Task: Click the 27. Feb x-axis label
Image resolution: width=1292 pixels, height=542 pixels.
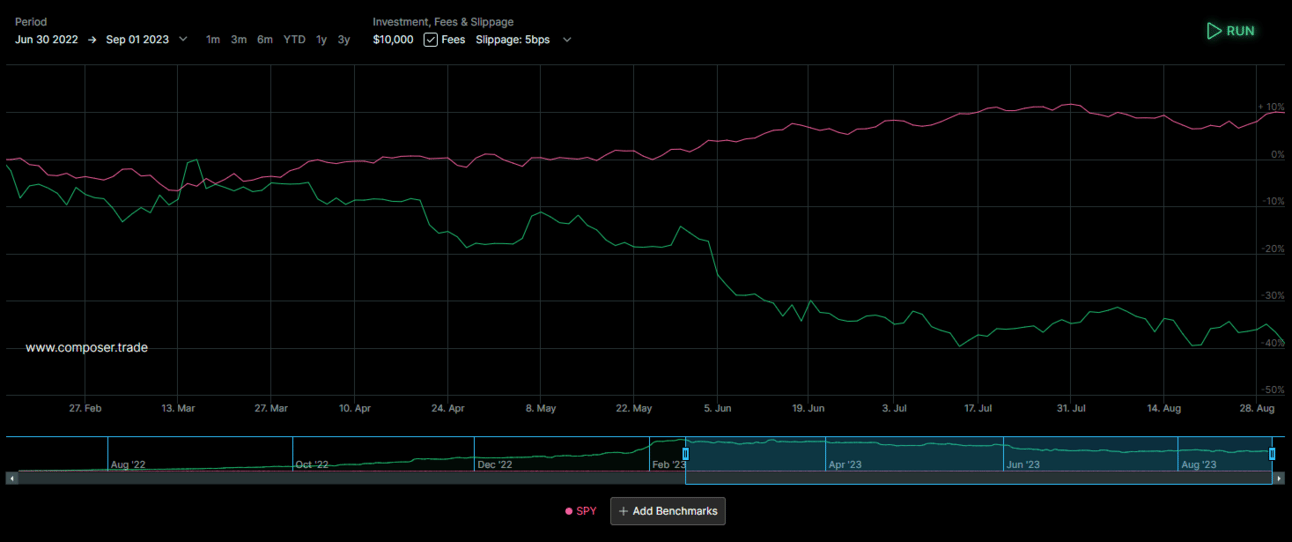Action: [x=85, y=408]
